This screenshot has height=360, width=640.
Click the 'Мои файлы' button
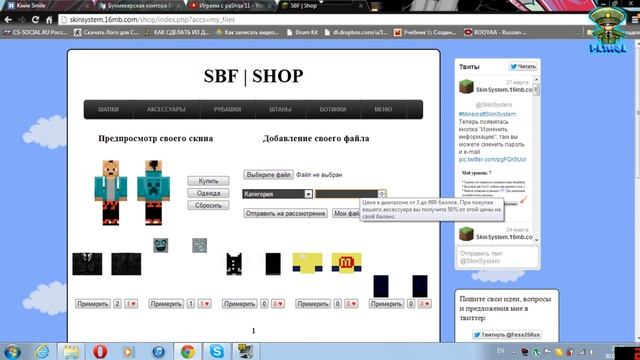pyautogui.click(x=347, y=213)
